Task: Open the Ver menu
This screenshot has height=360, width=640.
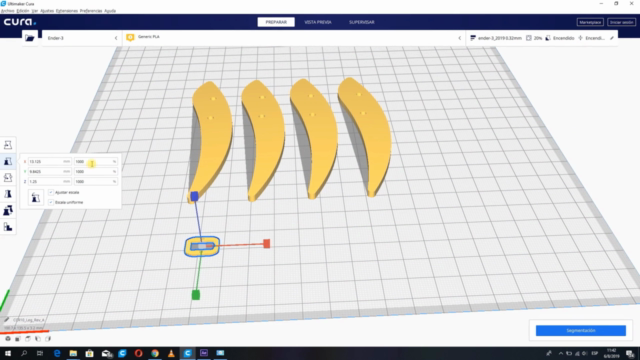Action: [x=35, y=11]
